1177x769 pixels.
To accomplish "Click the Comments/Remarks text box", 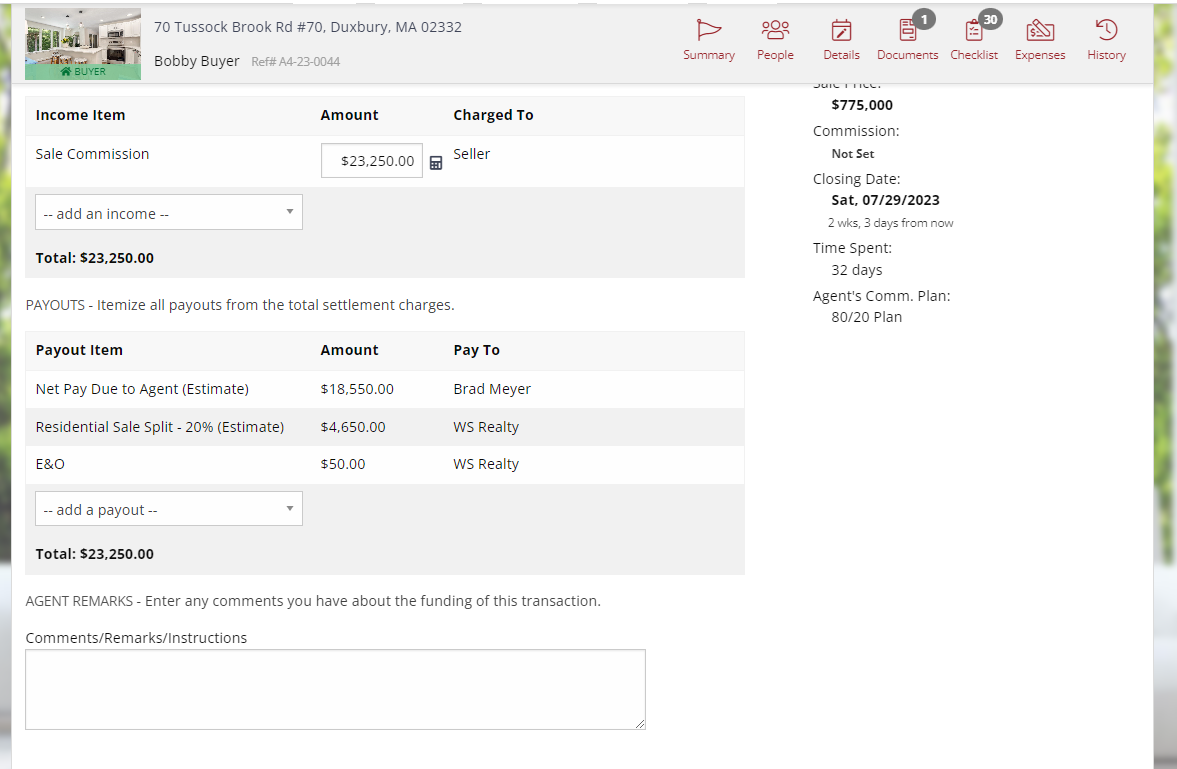I will [335, 689].
